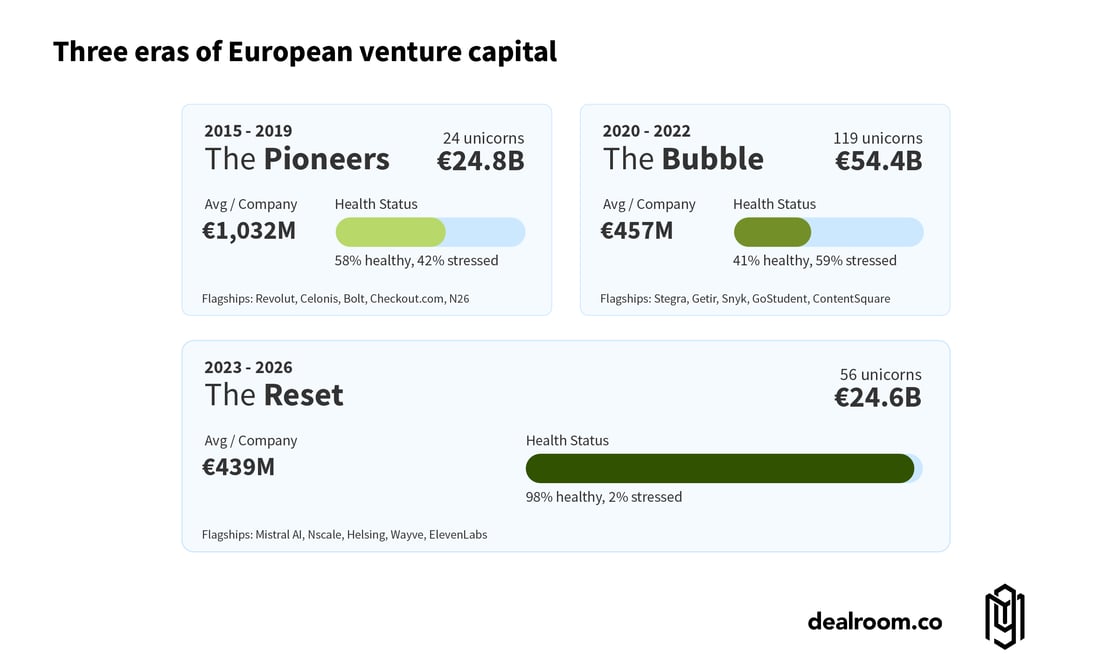Screen dimensions: 1120x672
Task: Click the Three eras of European venture capital title
Action: (x=305, y=52)
